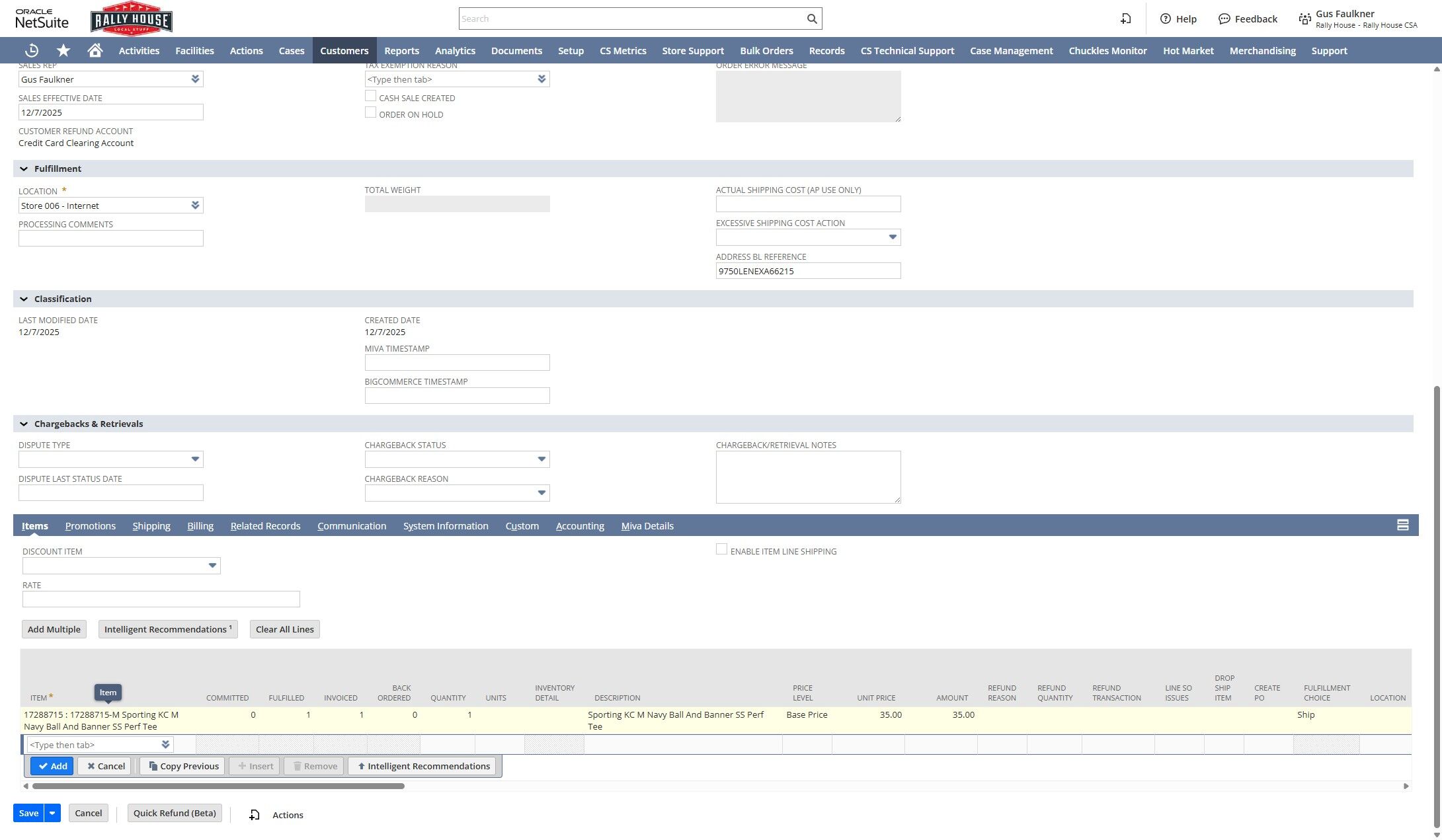Screen dimensions: 1442x840
Task: Click the Actual Shipping Cost field
Action: point(808,204)
